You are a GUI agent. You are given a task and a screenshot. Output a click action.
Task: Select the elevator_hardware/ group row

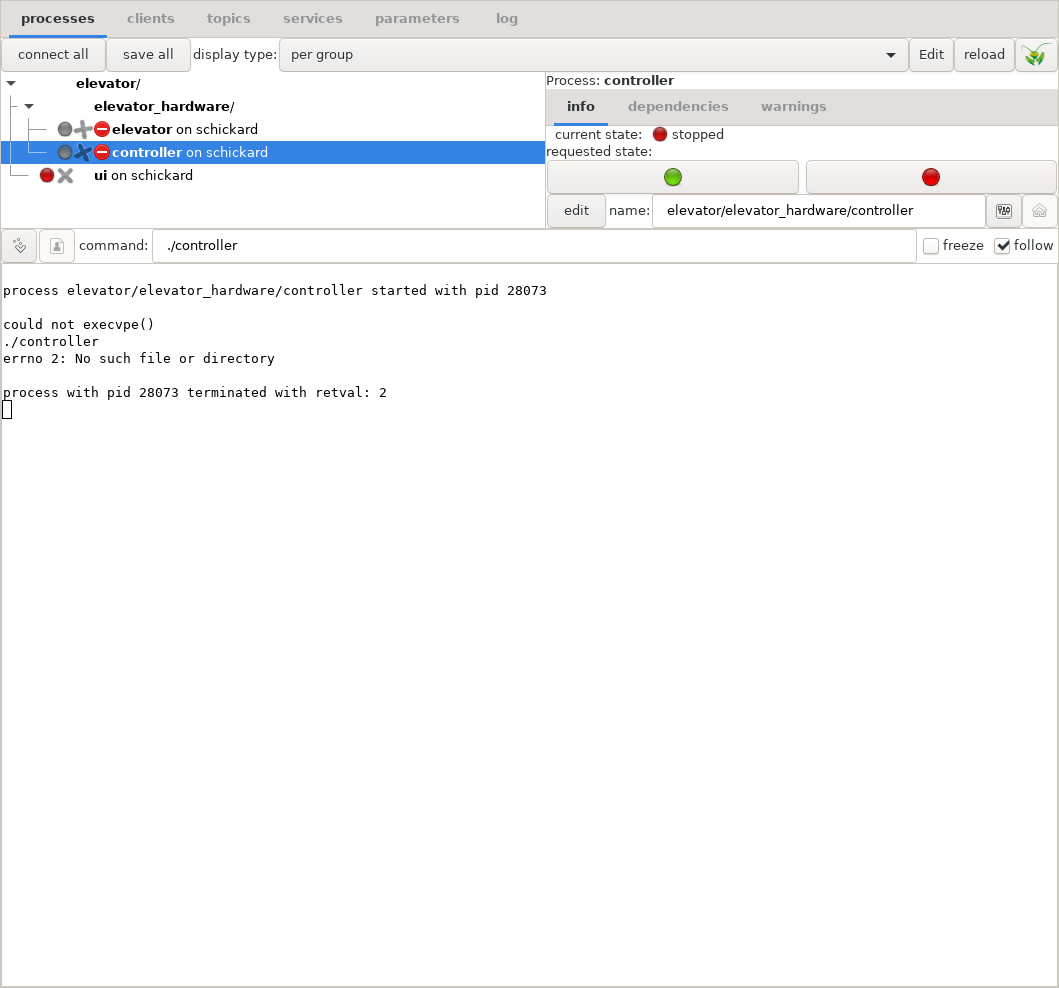tap(273, 107)
